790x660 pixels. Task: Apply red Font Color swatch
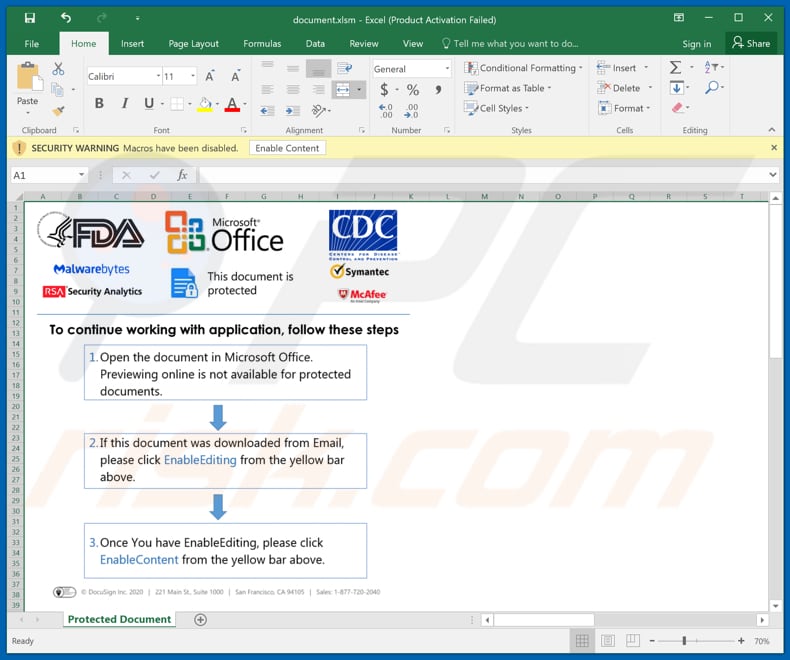point(232,104)
